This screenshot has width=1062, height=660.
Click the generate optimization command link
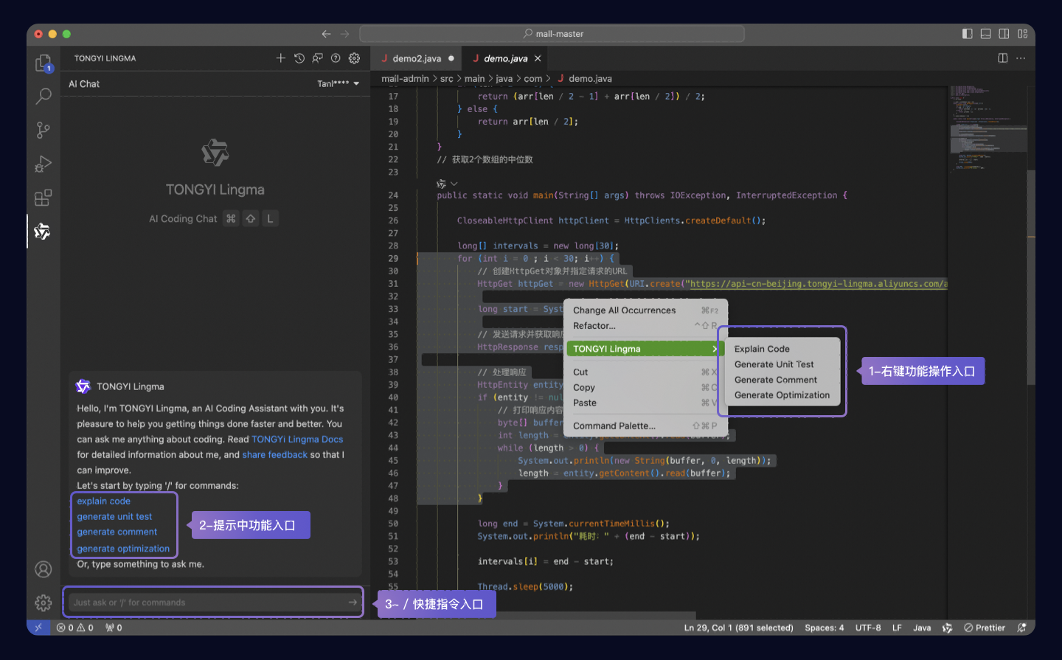pos(123,549)
